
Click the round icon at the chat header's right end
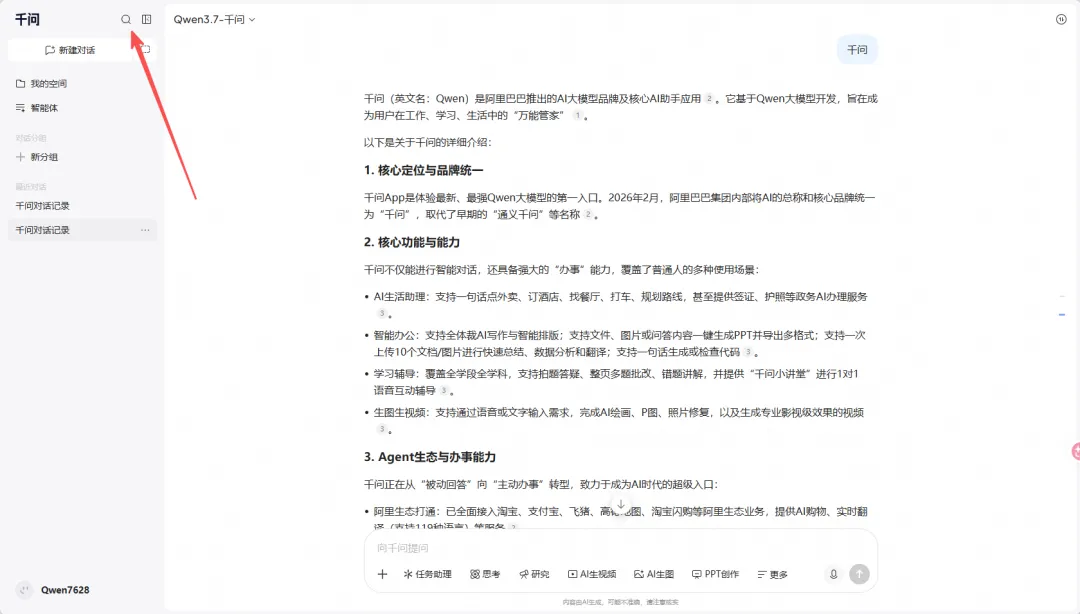(1061, 19)
